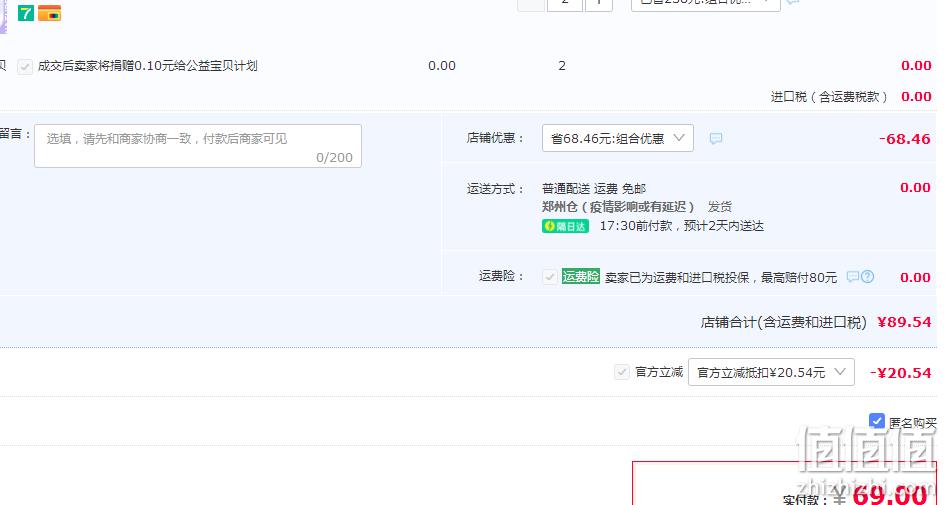Toggle the 运费险 insurance checkbox
This screenshot has width=946, height=505.
(x=550, y=277)
